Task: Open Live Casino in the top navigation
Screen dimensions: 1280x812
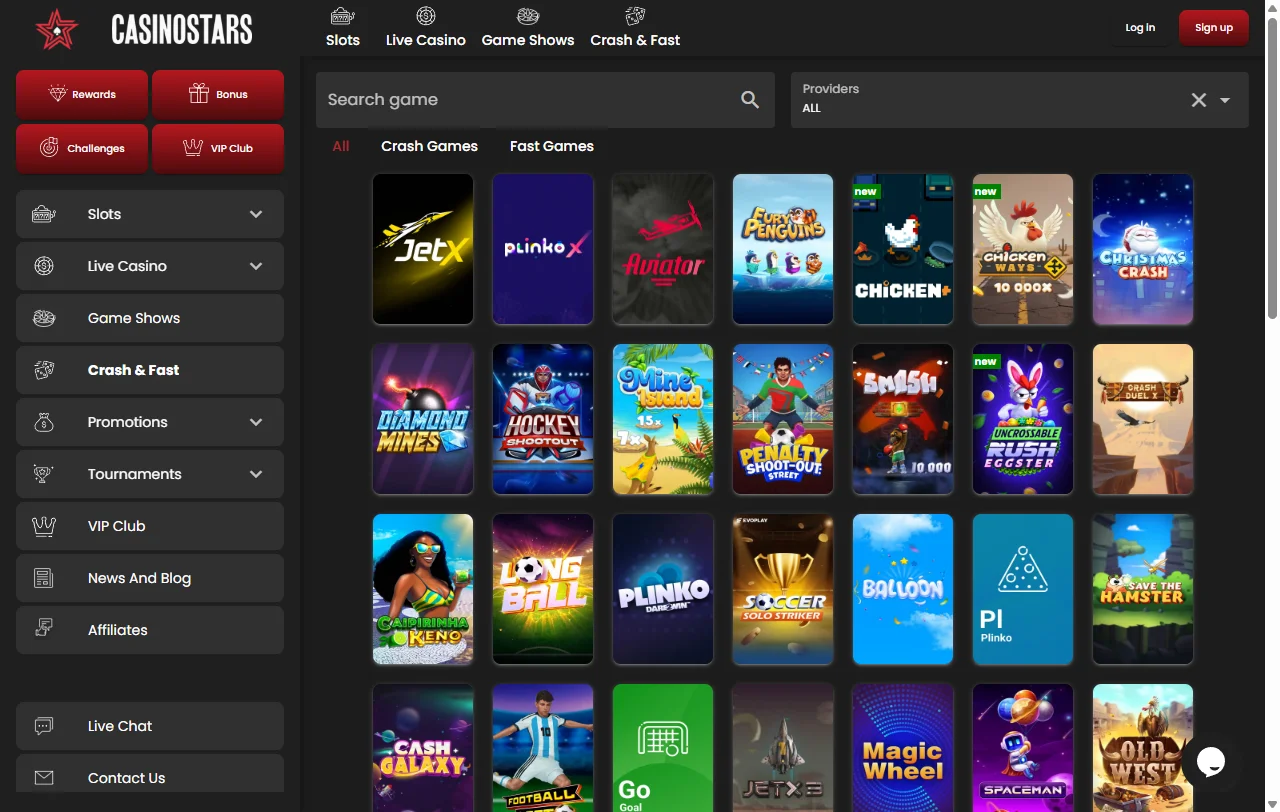Action: [426, 27]
